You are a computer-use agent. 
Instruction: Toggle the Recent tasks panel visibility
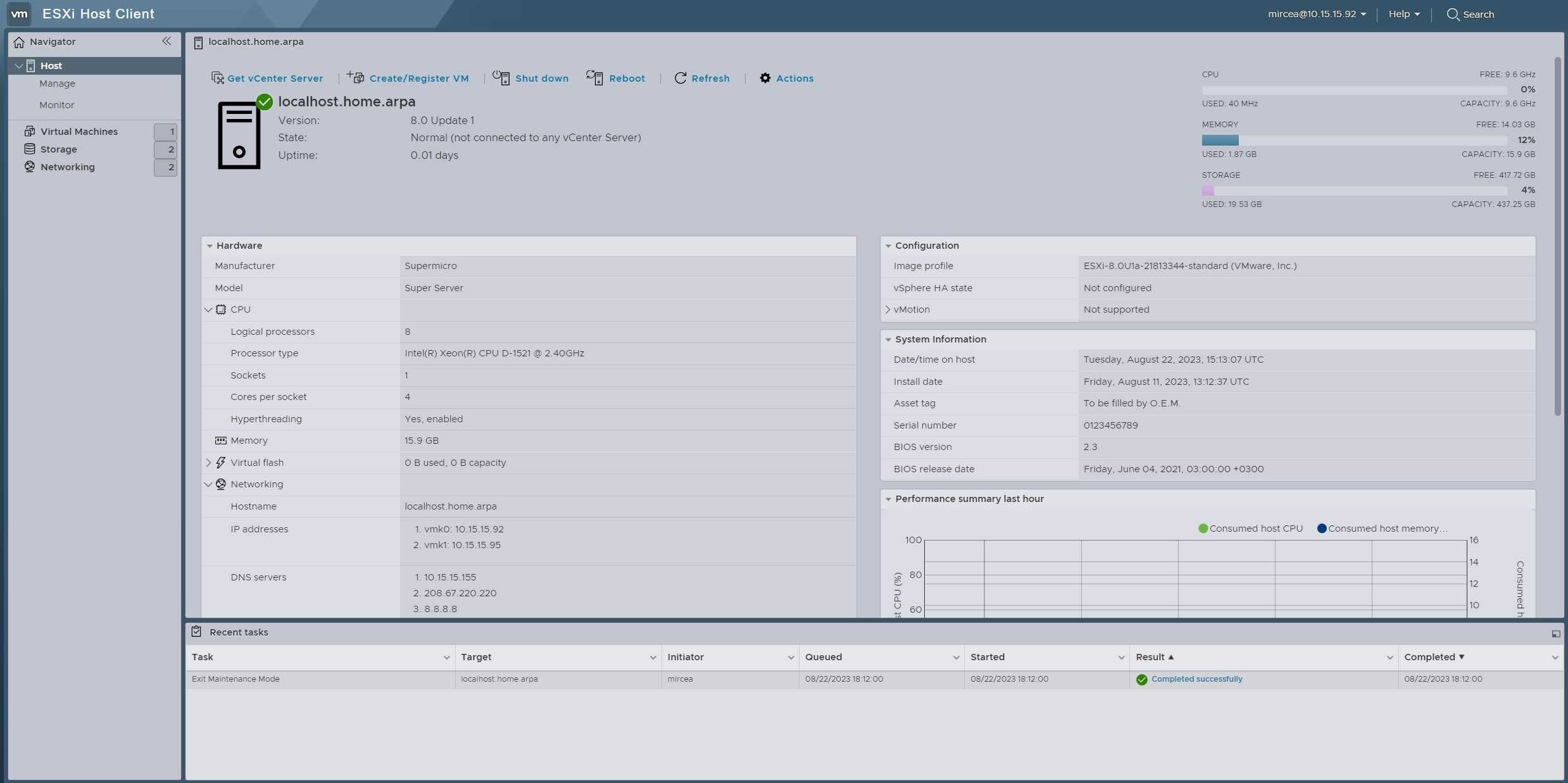(x=1555, y=633)
